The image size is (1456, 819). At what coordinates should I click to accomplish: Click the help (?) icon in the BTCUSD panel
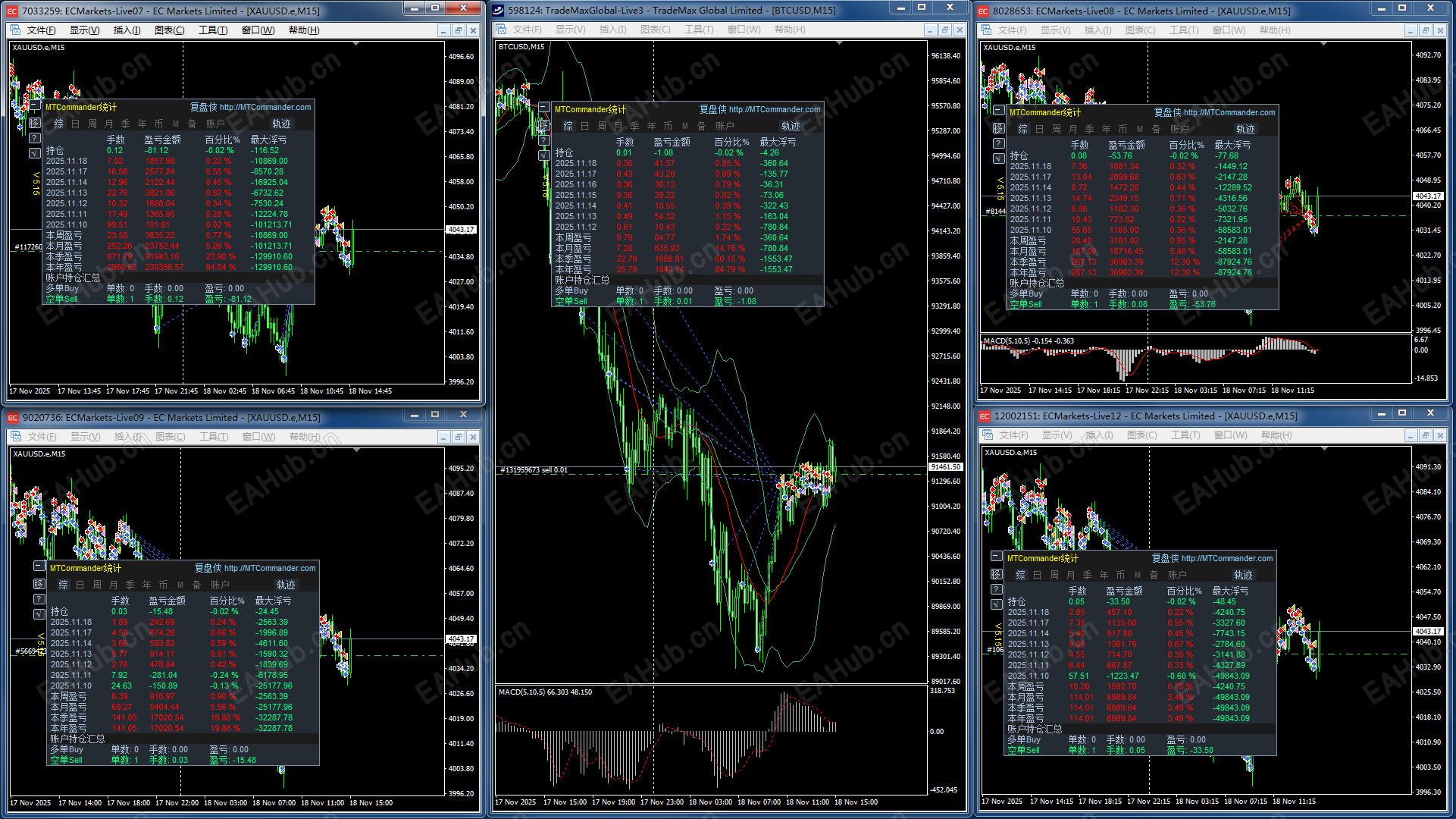coord(544,140)
